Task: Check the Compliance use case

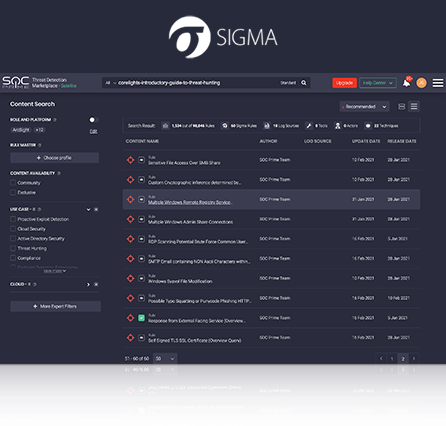Action: pos(13,258)
